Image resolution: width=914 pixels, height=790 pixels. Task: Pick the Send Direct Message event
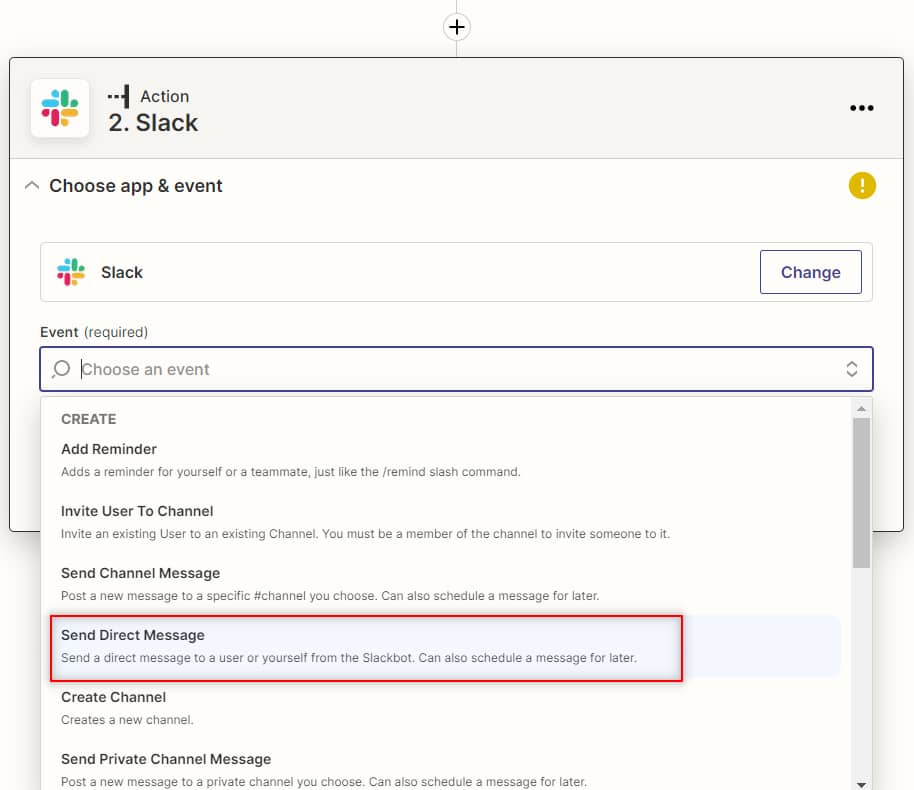click(133, 635)
